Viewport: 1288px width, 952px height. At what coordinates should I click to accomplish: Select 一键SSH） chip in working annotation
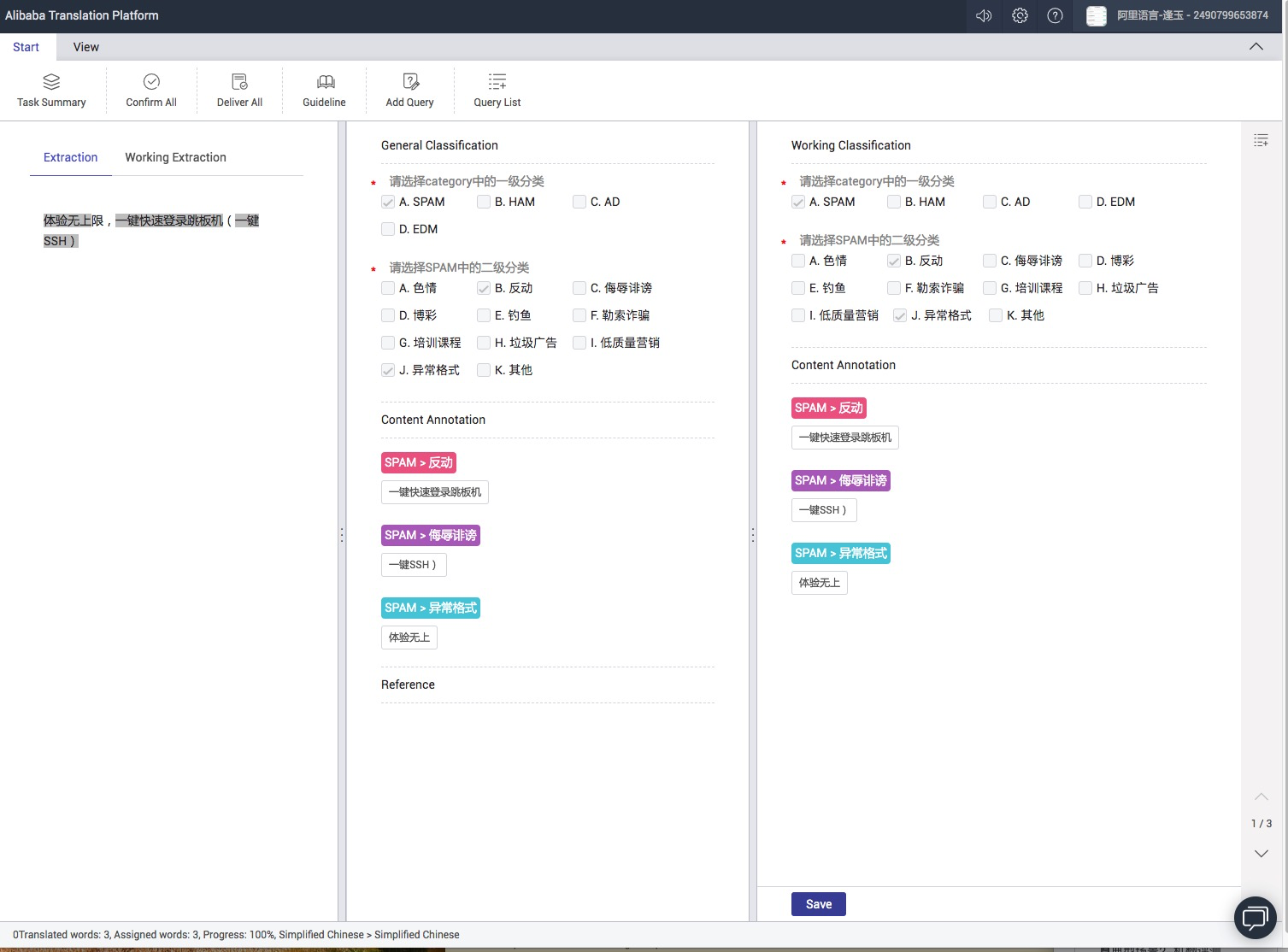point(824,510)
